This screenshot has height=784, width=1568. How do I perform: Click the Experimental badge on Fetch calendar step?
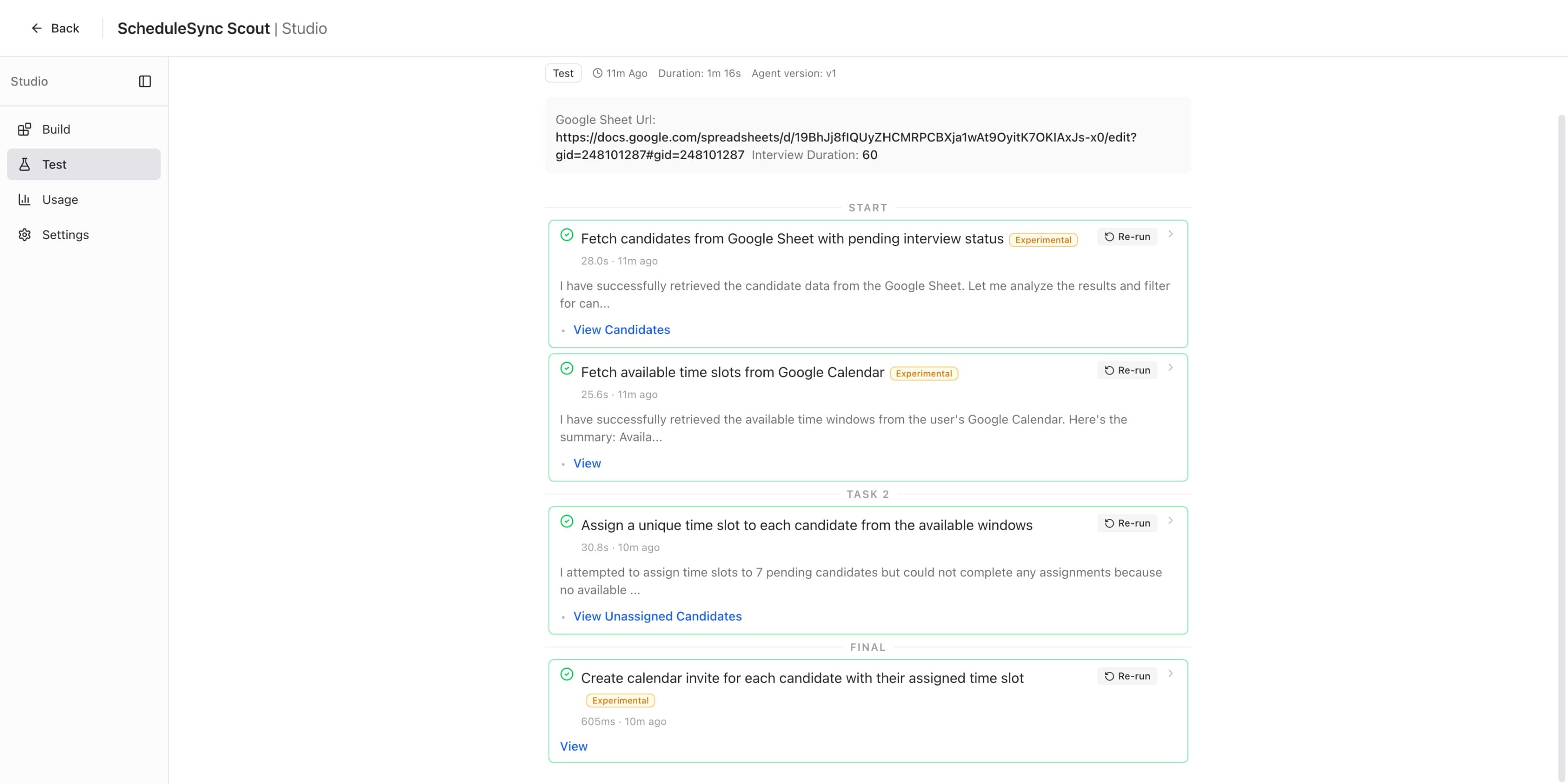tap(924, 373)
